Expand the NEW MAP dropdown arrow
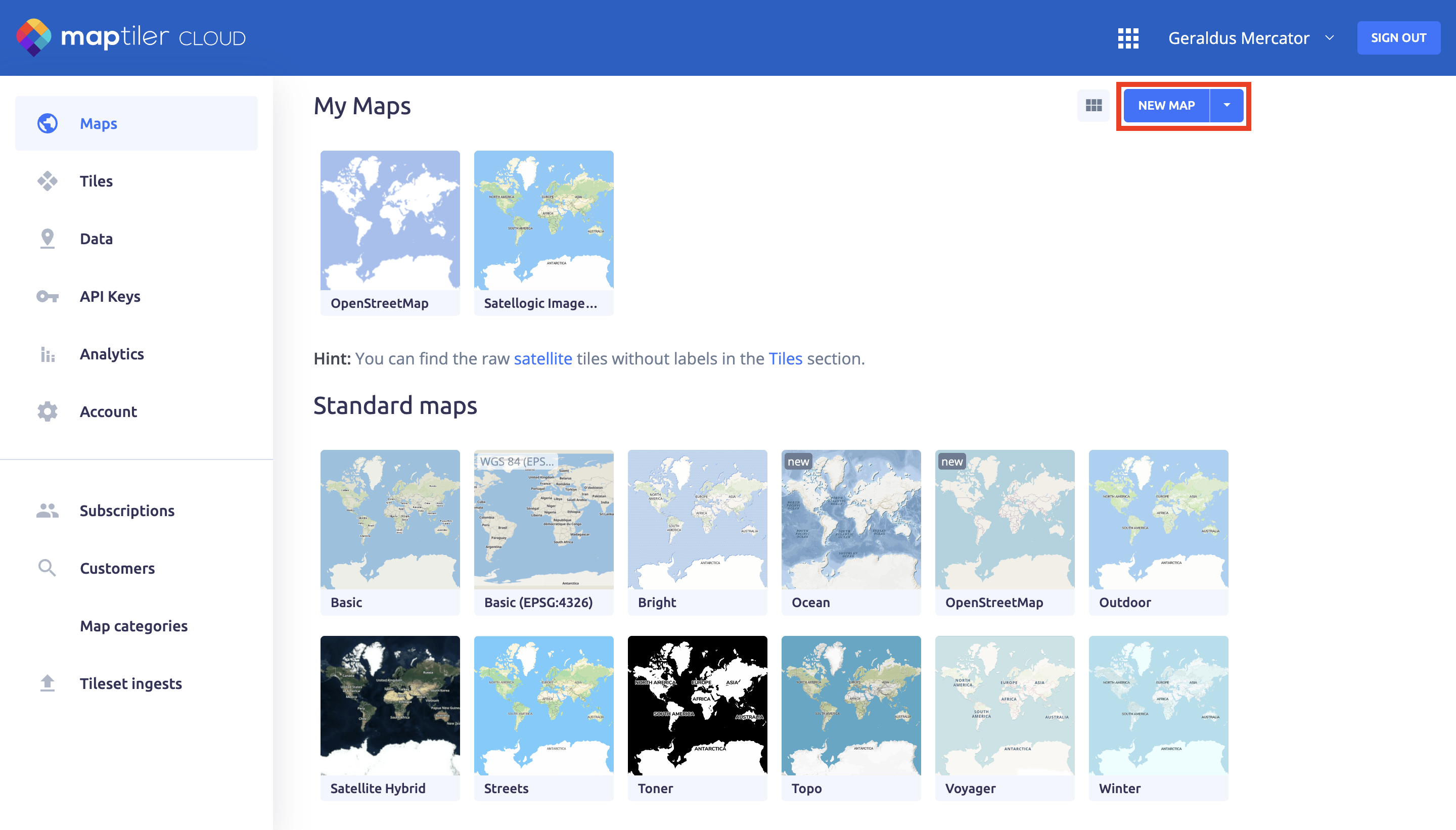This screenshot has width=1456, height=830. point(1227,106)
